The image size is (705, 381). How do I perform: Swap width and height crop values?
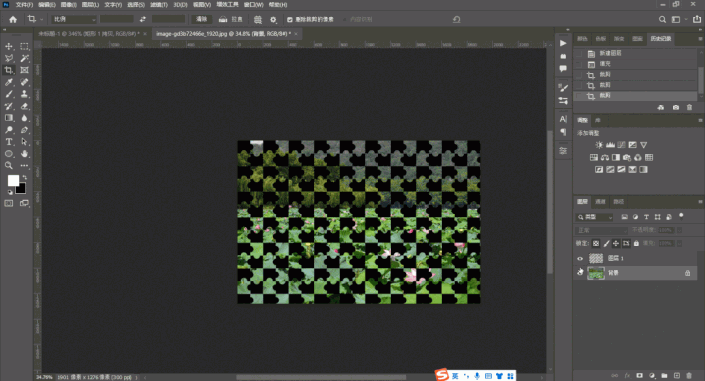[143, 19]
